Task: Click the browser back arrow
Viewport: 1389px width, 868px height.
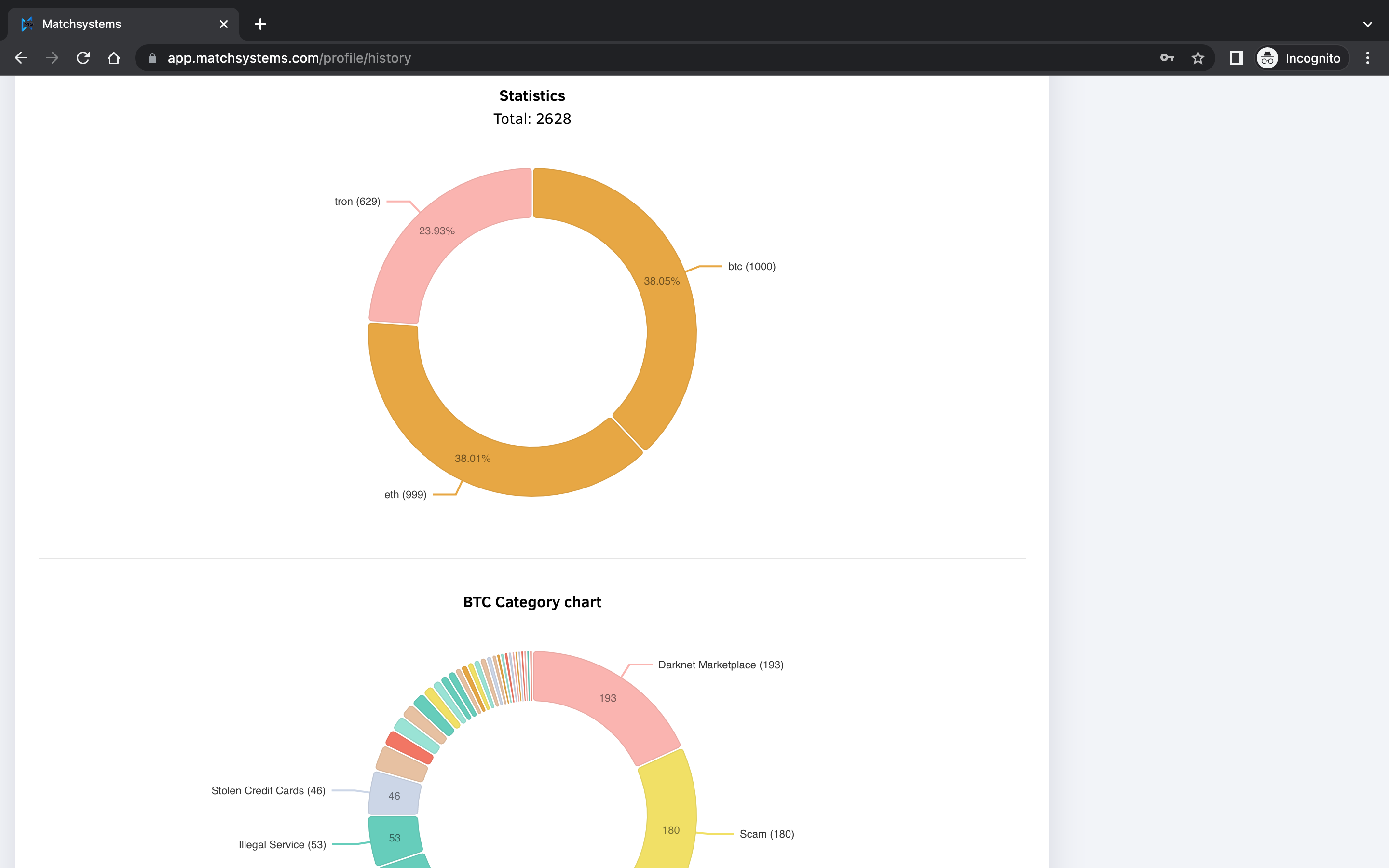Action: coord(21,58)
